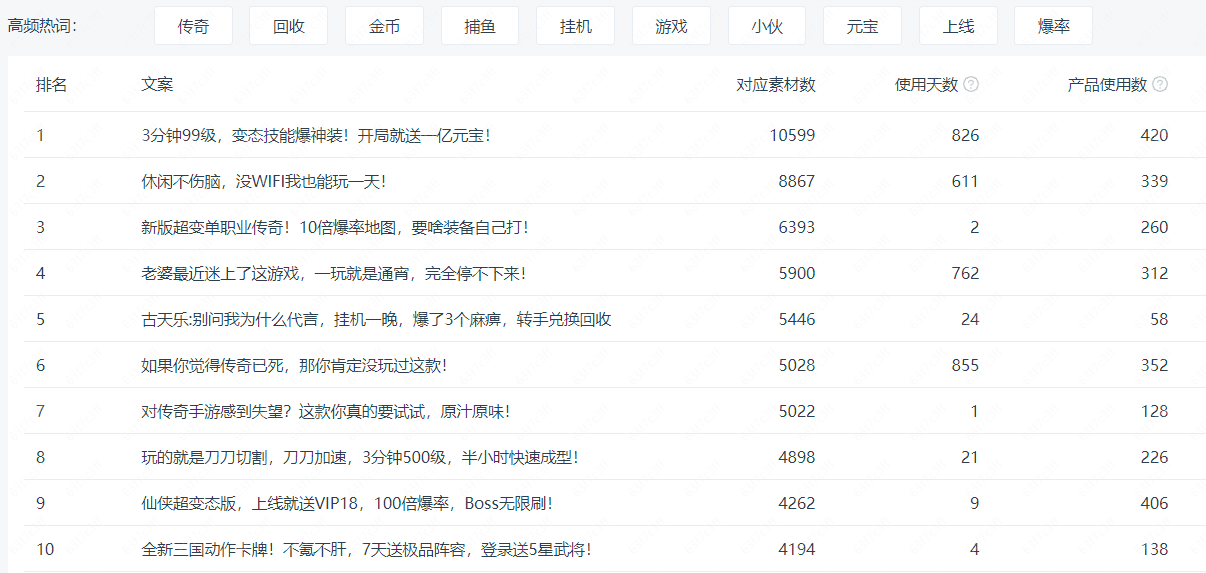Click the 对应素材数 column header

pyautogui.click(x=776, y=85)
